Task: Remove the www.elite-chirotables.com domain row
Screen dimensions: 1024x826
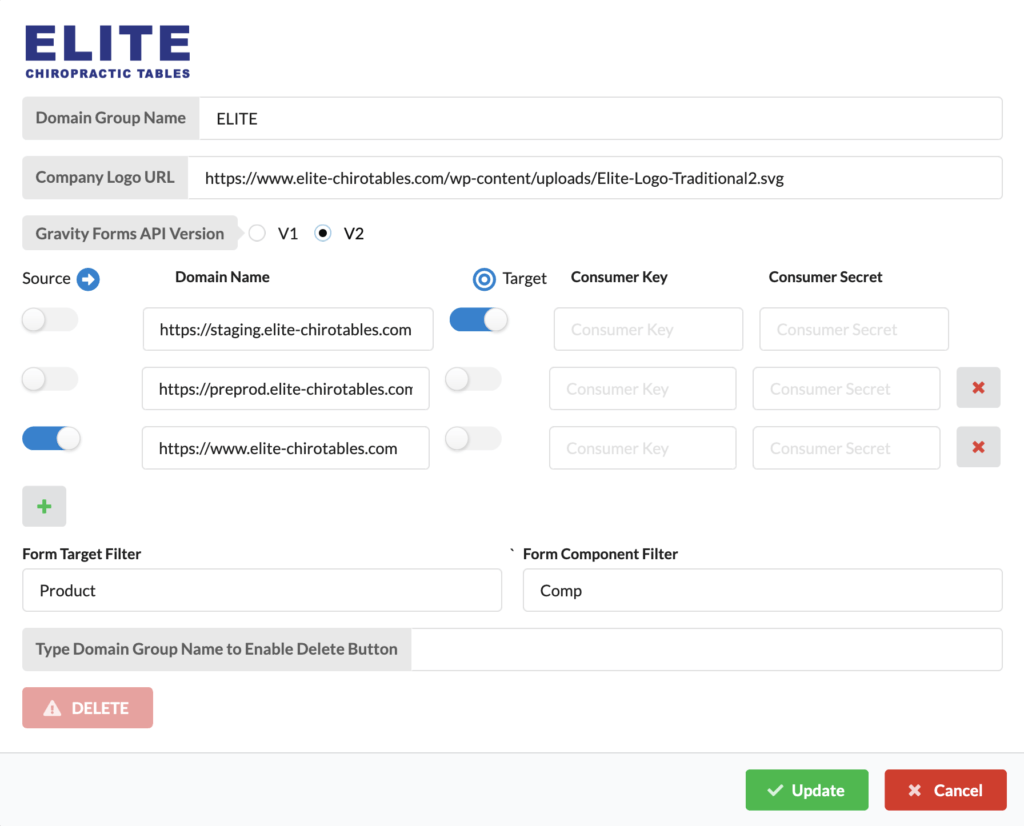Action: pos(978,447)
